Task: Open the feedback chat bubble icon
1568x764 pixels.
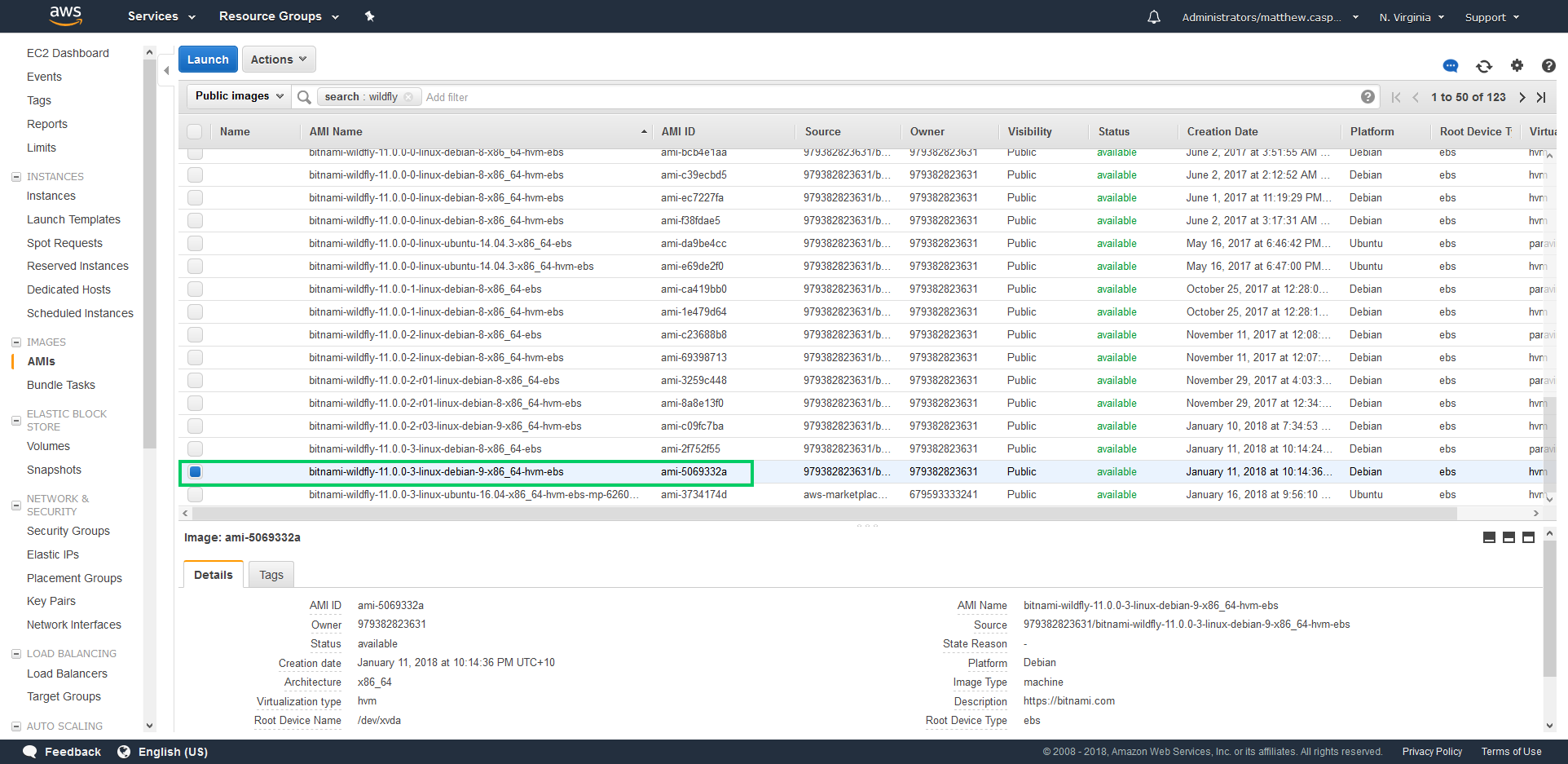Action: point(1450,66)
